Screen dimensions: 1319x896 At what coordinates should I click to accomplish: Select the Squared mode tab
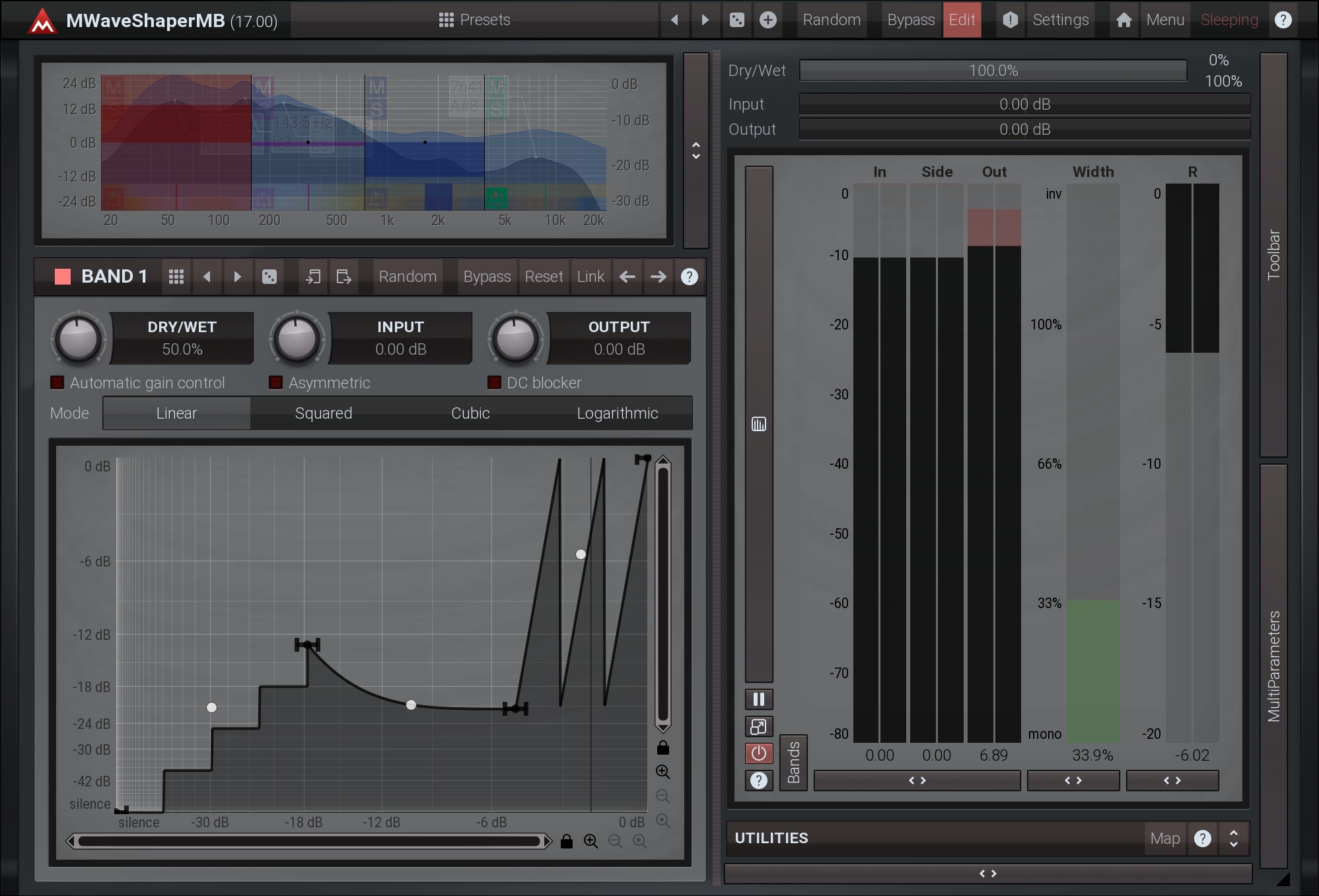point(323,413)
